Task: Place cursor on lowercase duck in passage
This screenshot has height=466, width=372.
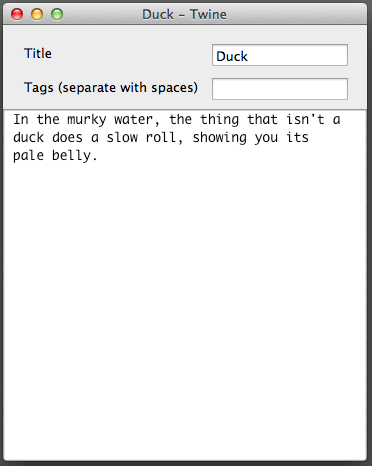Action: click(x=28, y=138)
